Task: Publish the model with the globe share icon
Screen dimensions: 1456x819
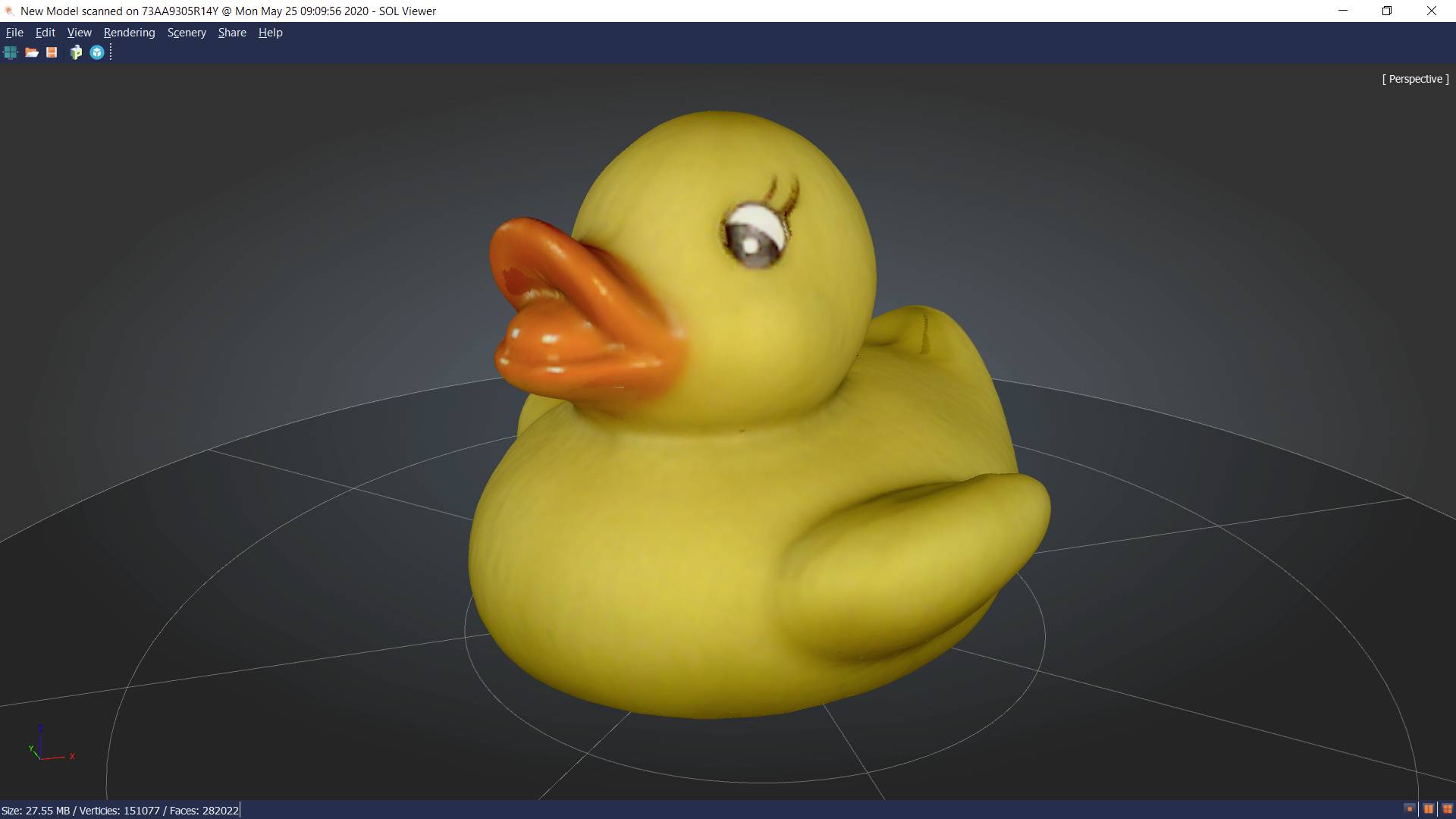Action: (97, 52)
